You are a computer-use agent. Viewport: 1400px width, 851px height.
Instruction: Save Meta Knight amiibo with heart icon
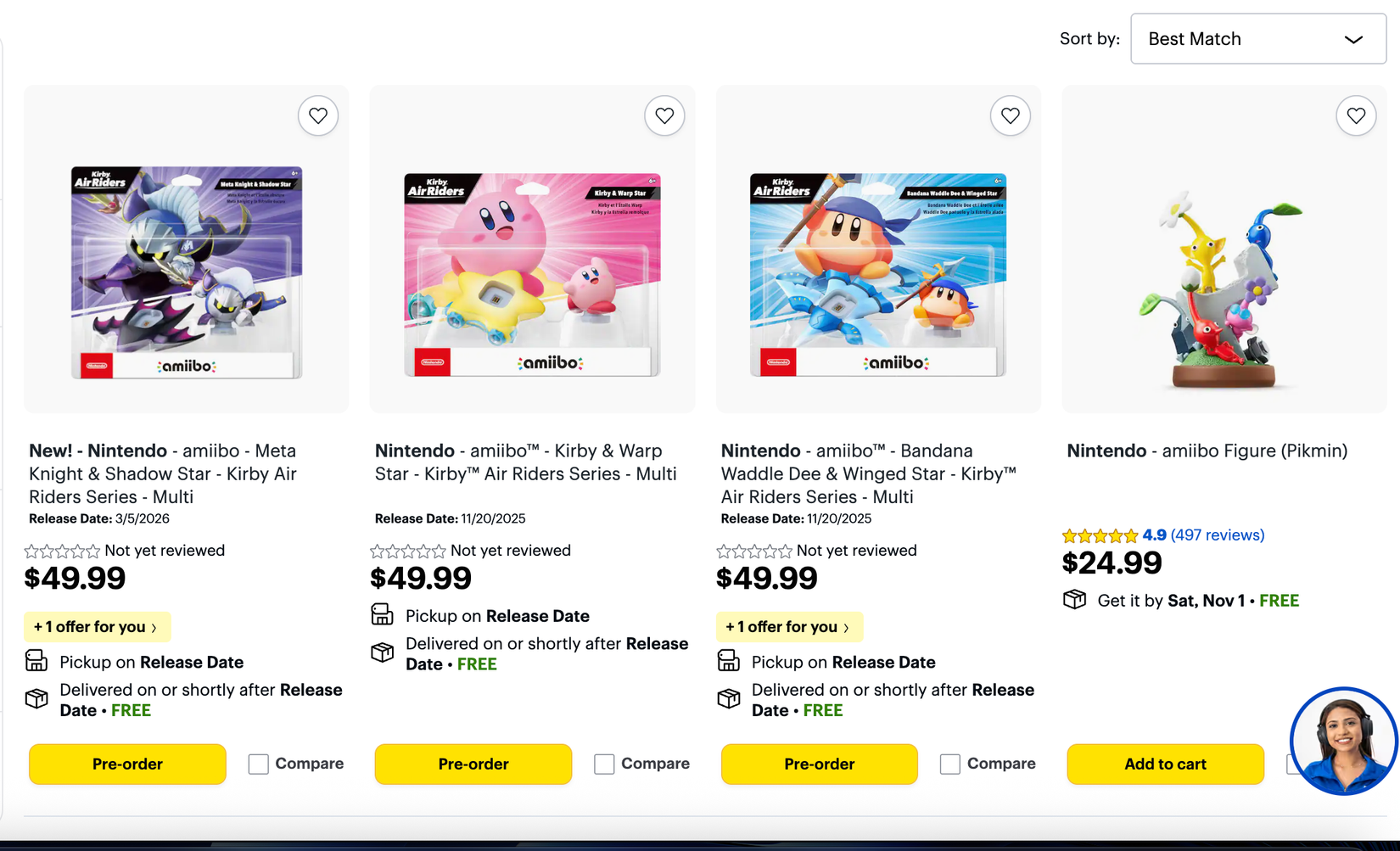(x=318, y=115)
